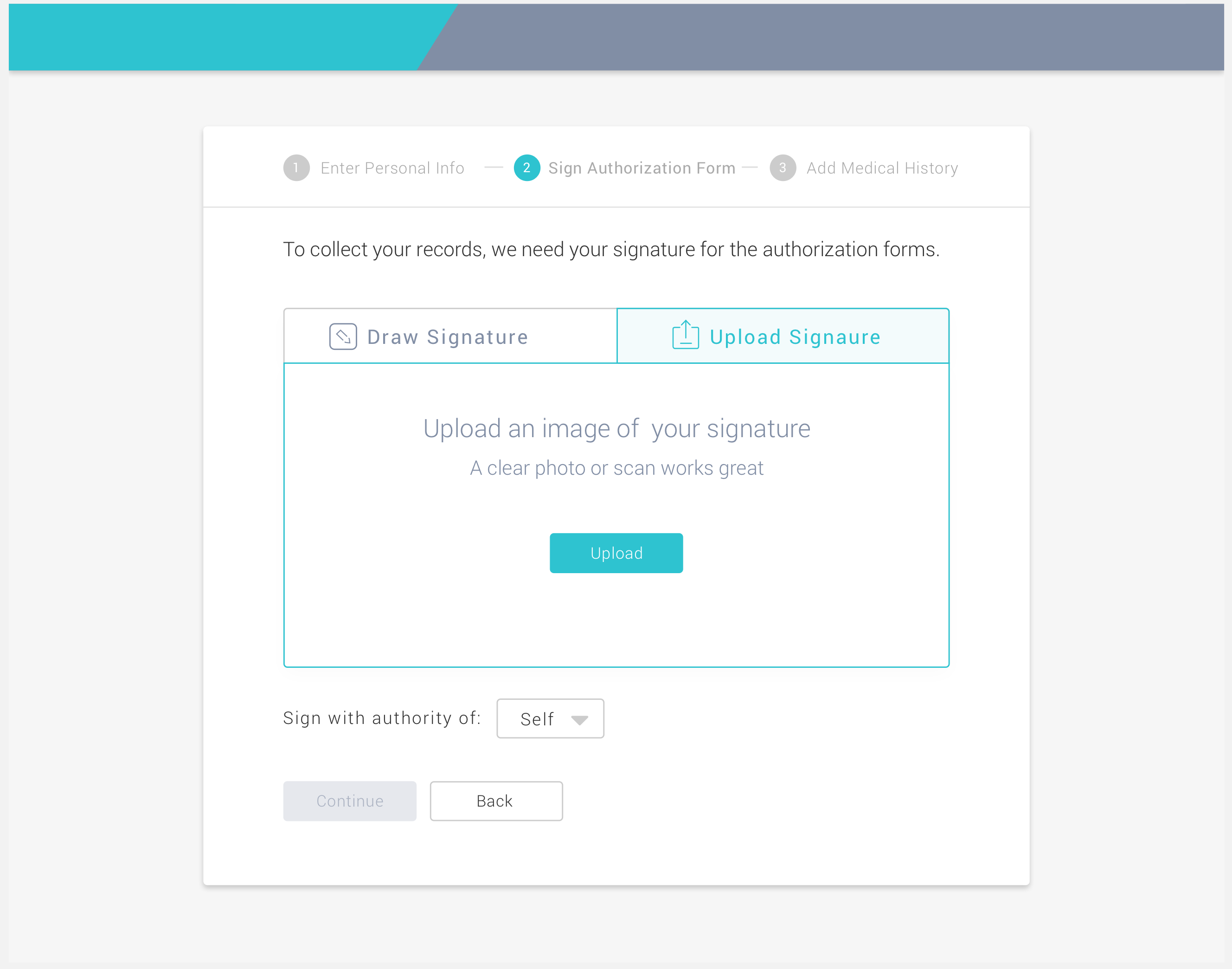Screen dimensions: 1232x969
Task: Click the Continue button
Action: [350, 801]
